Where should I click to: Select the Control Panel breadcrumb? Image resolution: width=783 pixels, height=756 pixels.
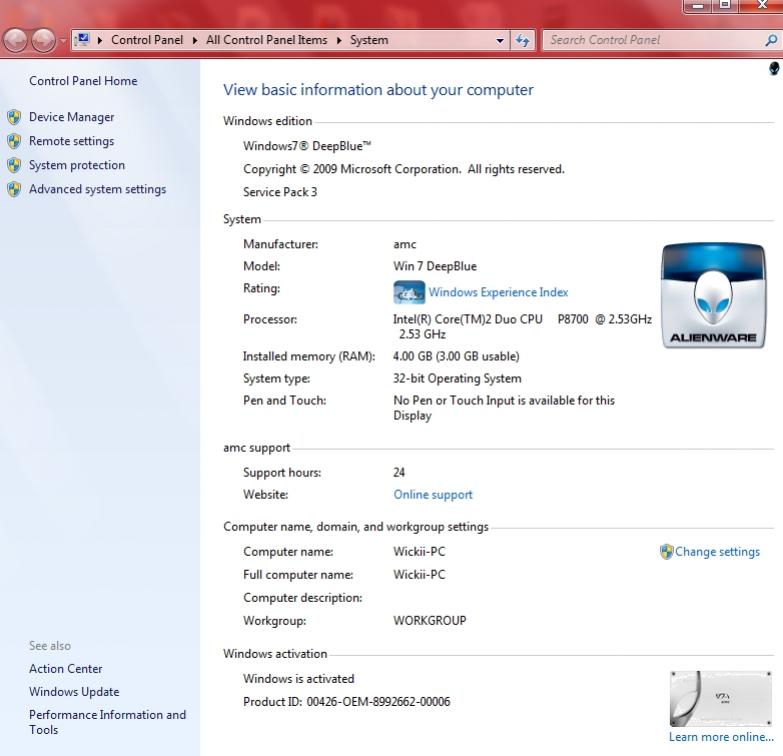click(147, 40)
